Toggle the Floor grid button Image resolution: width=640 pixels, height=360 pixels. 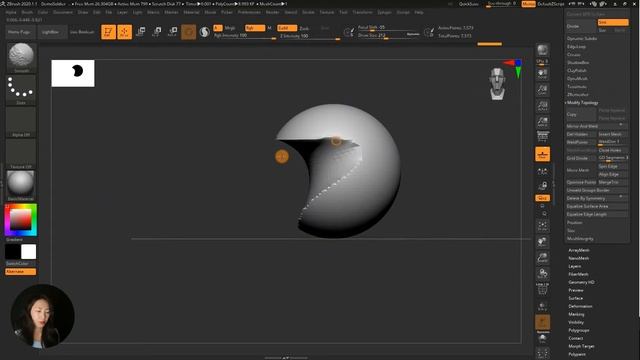pyautogui.click(x=542, y=154)
